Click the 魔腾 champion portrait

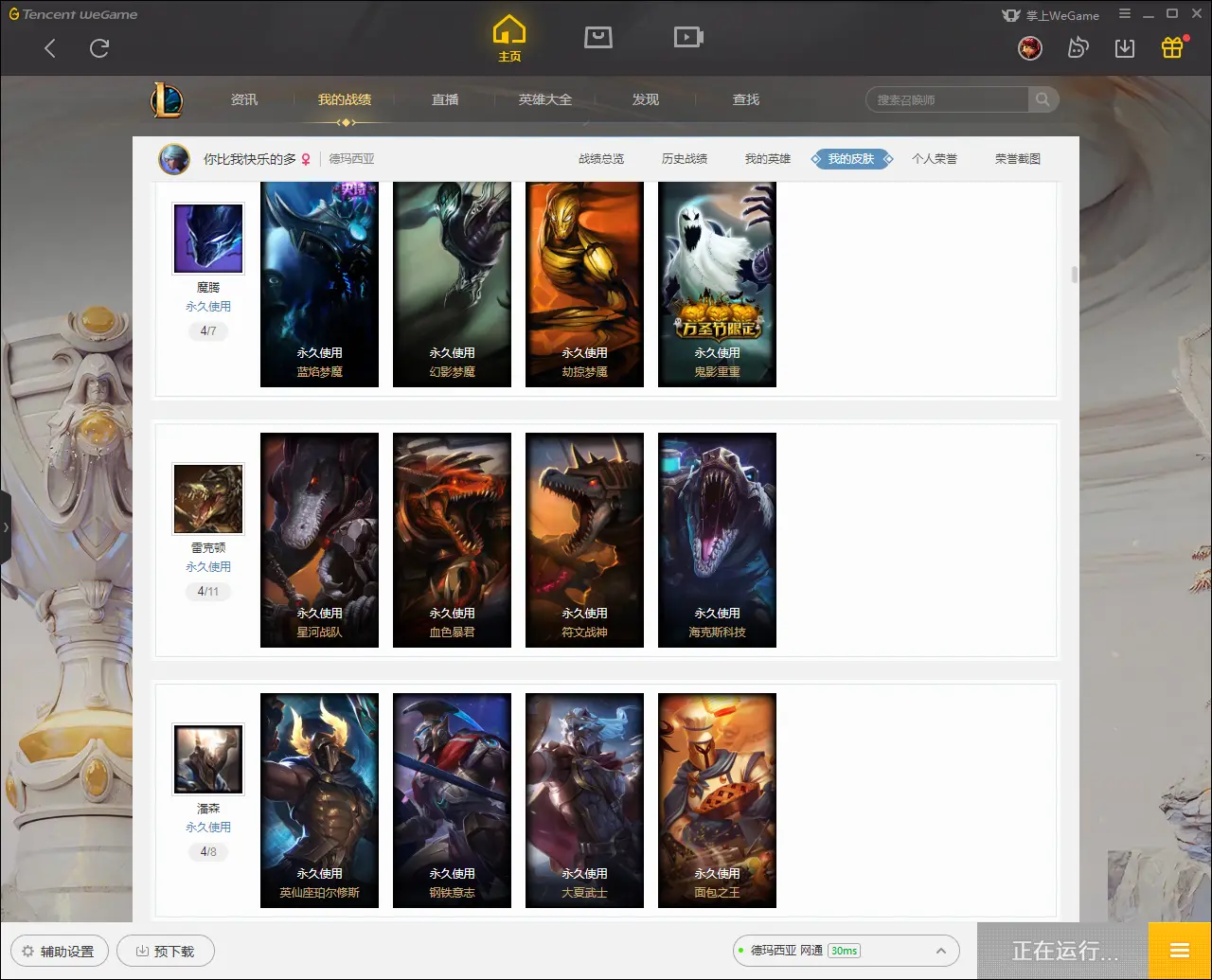(208, 239)
